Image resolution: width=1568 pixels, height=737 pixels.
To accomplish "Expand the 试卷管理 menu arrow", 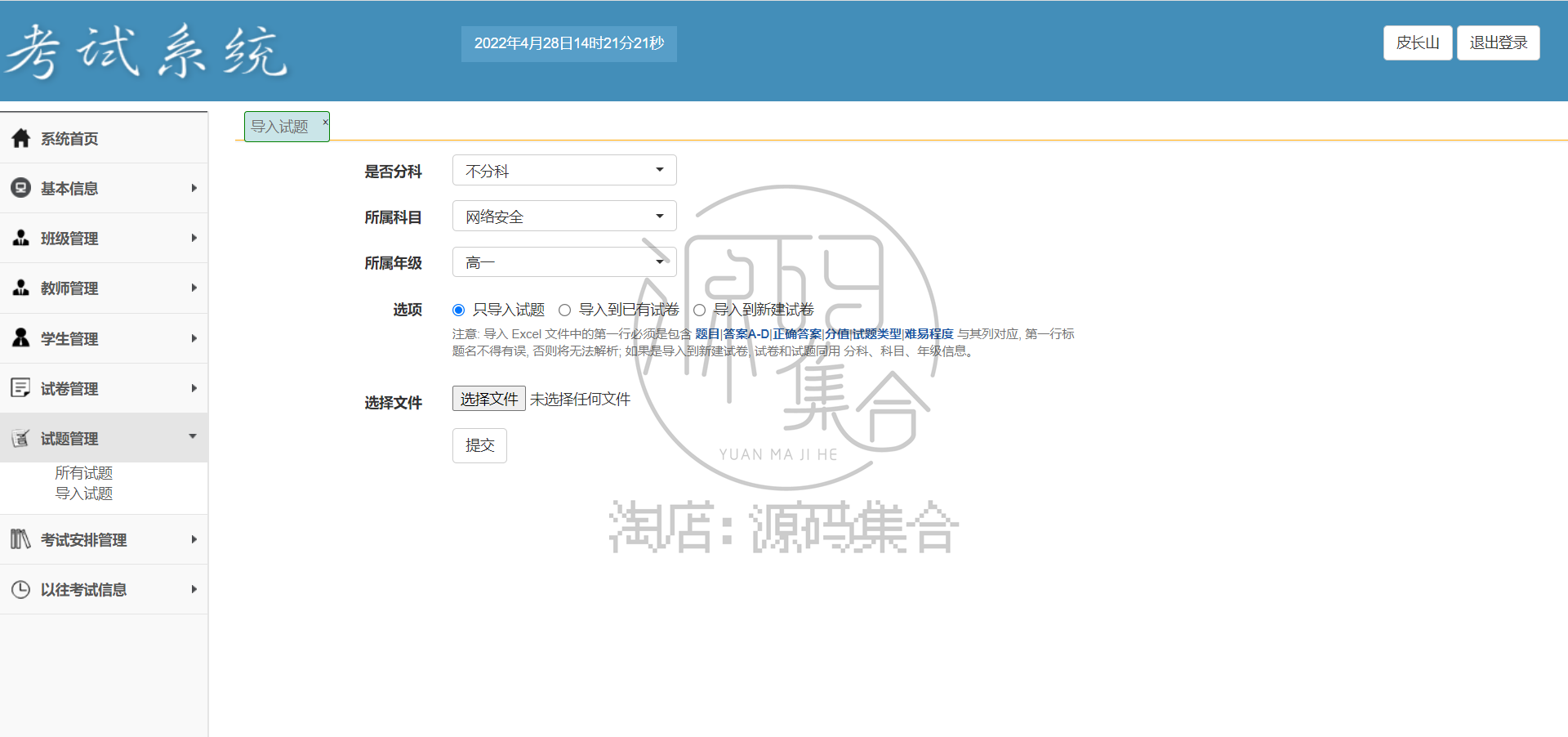I will click(x=194, y=388).
